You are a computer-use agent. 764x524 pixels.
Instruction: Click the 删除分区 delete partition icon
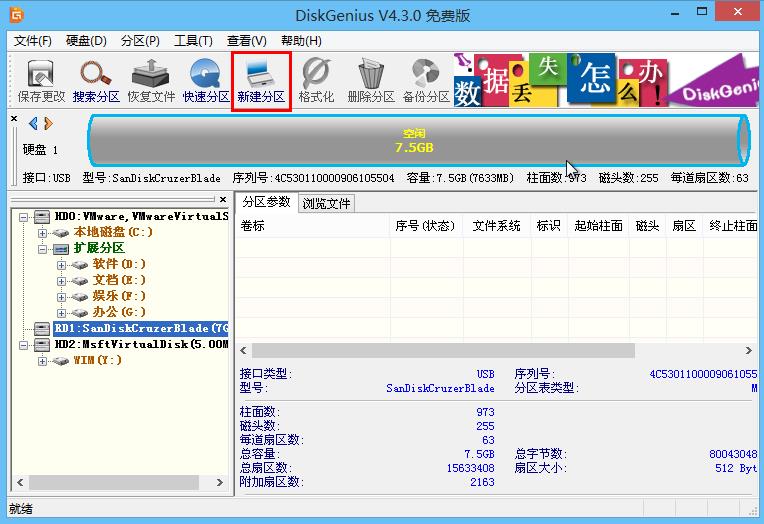(x=371, y=81)
